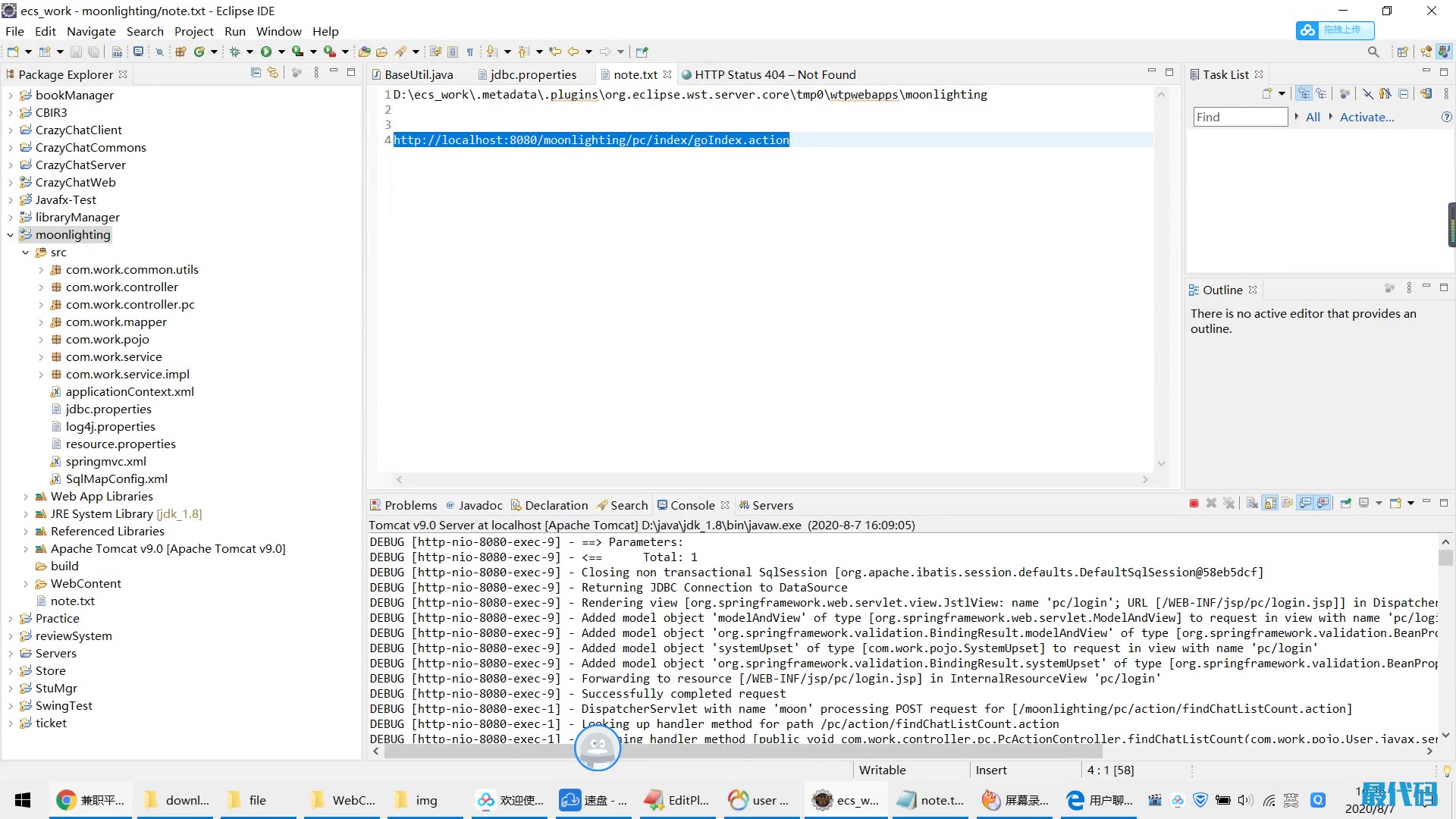Screen dimensions: 1456x819
Task: Switch to the Servers view tab
Action: pyautogui.click(x=766, y=505)
